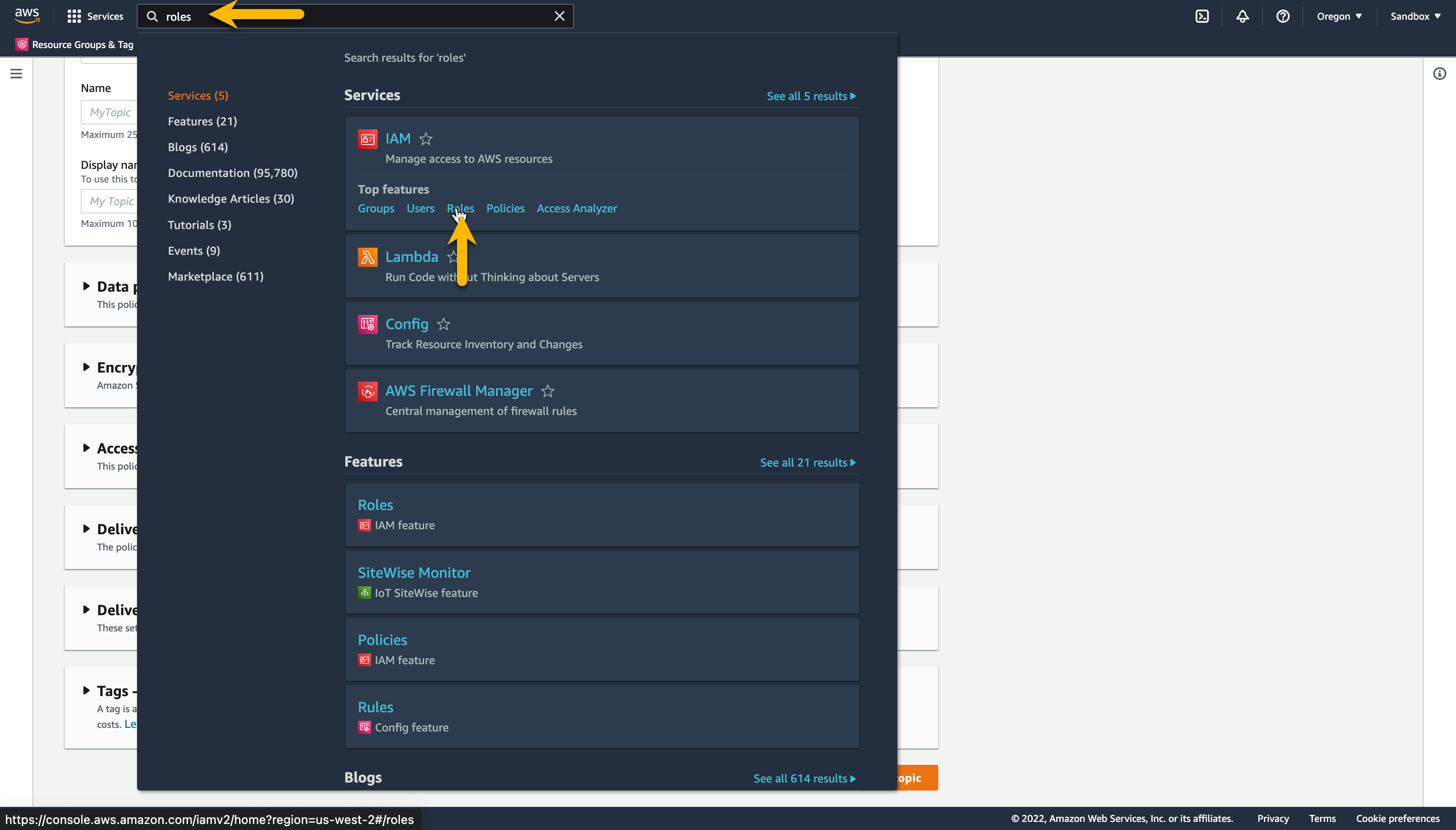1456x830 pixels.
Task: Click the Services grid icon
Action: (x=74, y=16)
